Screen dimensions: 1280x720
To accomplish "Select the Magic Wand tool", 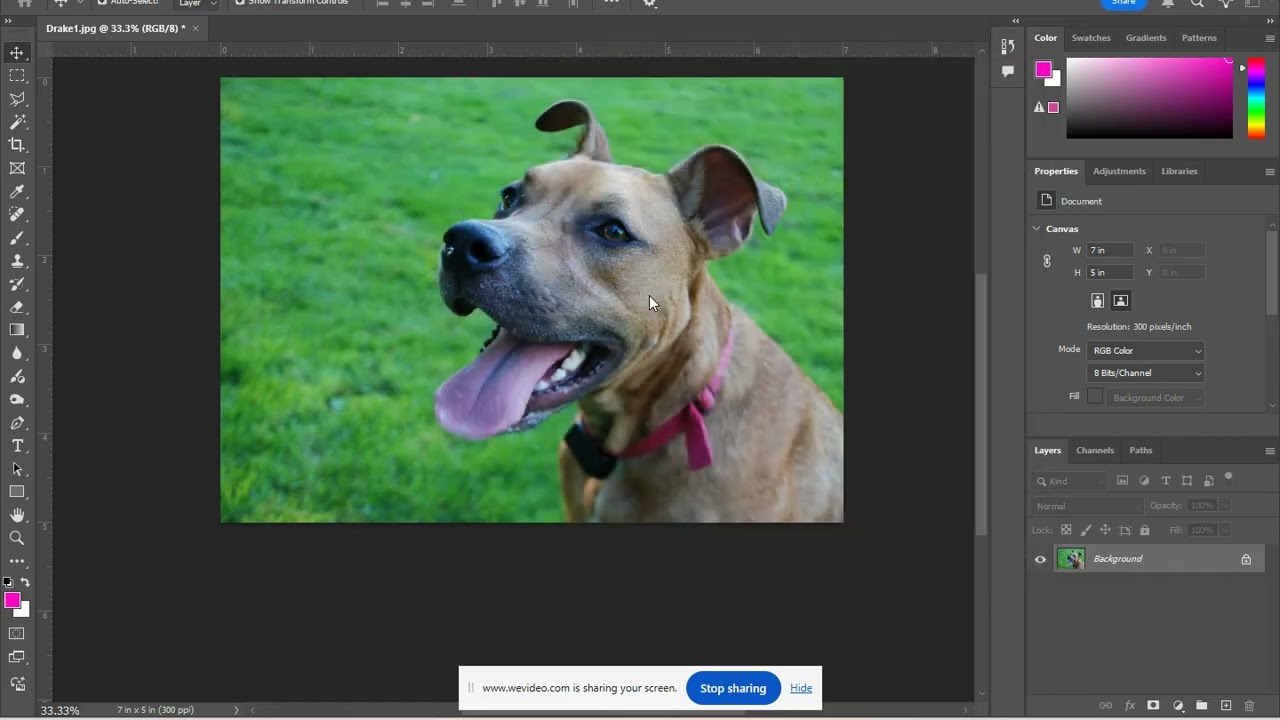I will [17, 122].
